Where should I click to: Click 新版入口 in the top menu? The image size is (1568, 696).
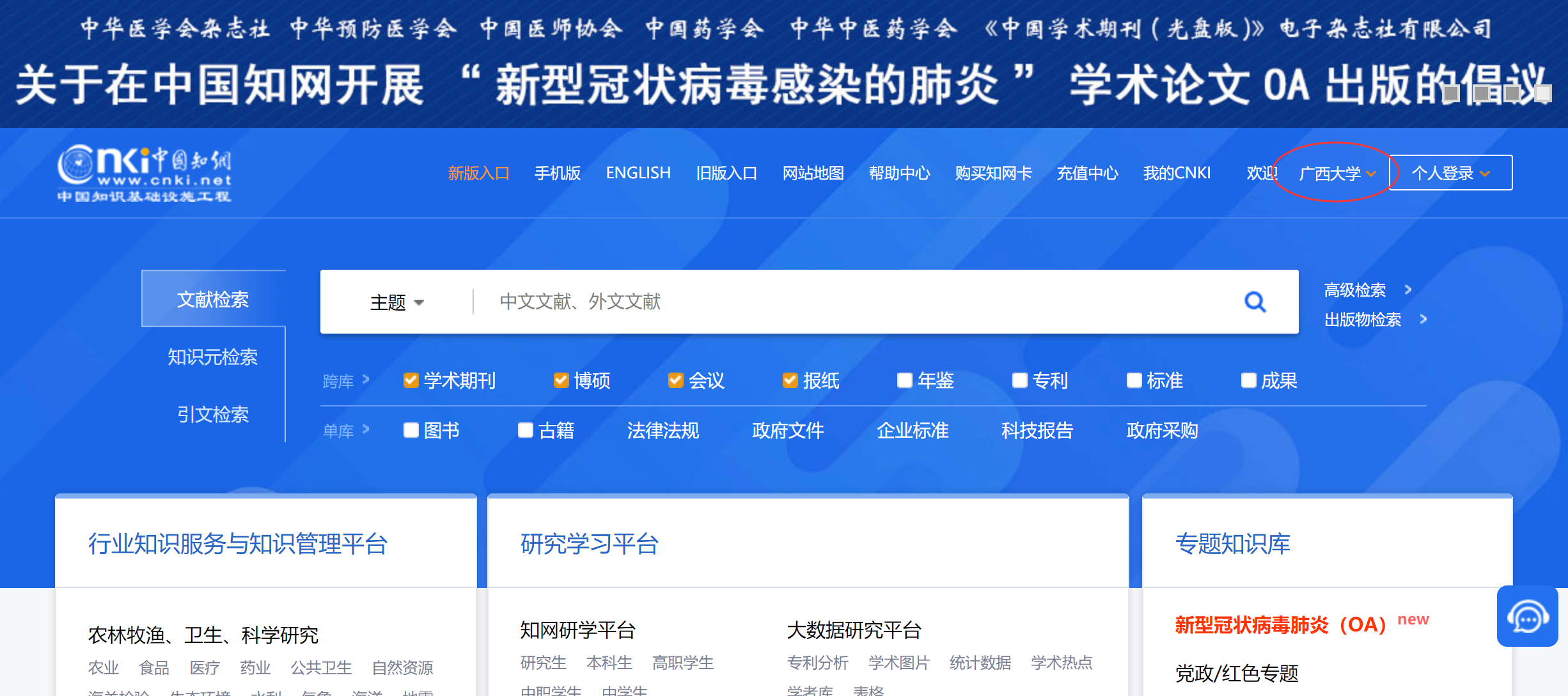click(478, 173)
